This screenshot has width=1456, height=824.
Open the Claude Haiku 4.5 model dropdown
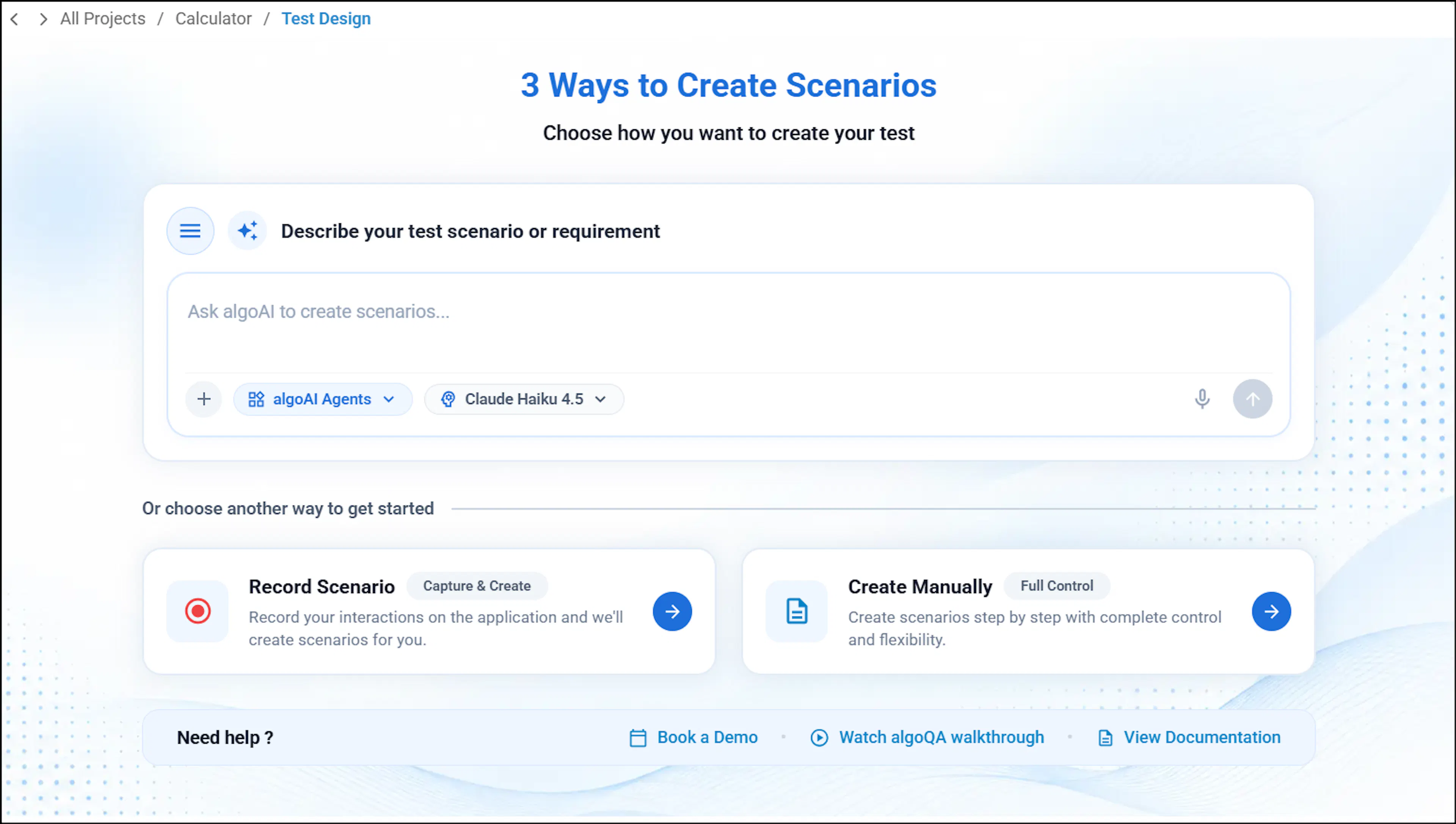[524, 399]
